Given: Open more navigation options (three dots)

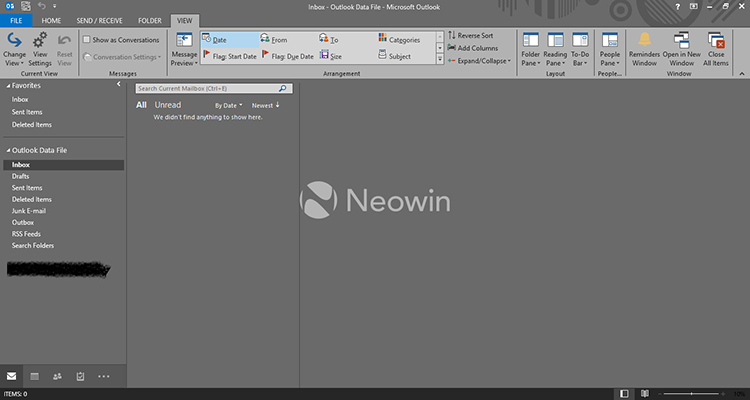Looking at the screenshot, I should [x=104, y=377].
